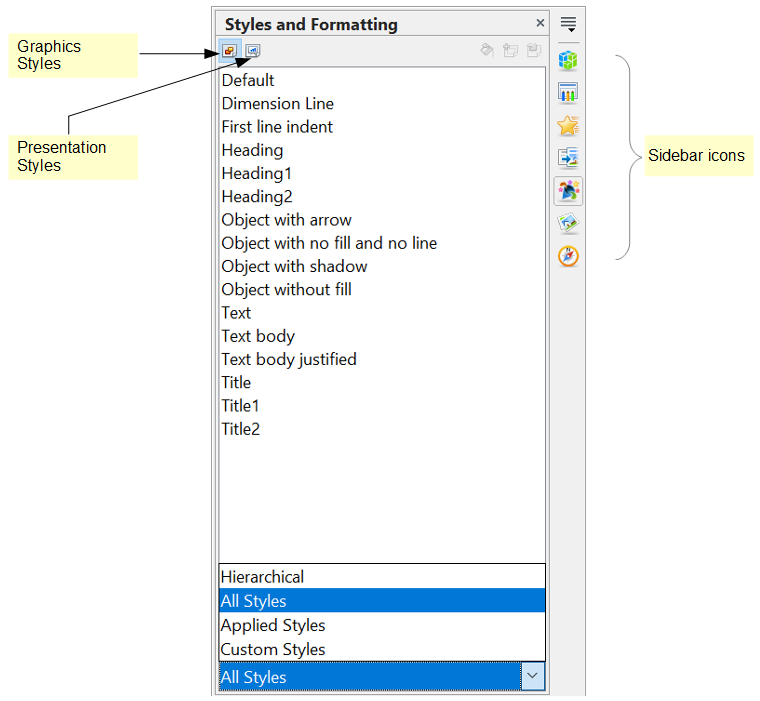The height and width of the screenshot is (701, 760).
Task: Open Styles and Formatting sidebar icon
Action: (x=568, y=191)
